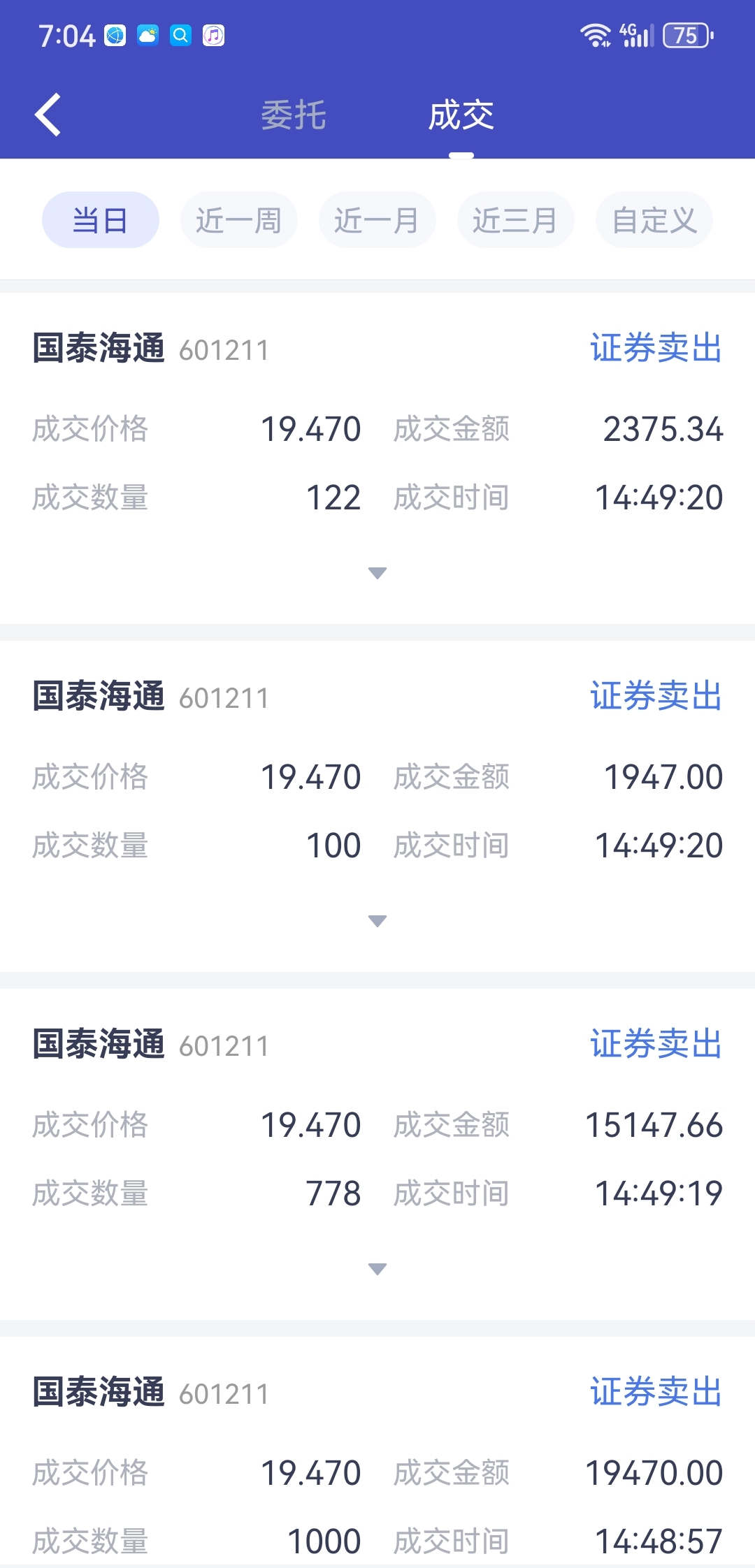Open the 1000-share 国泰海通 trade record
This screenshot has height=1568, width=755.
(377, 1452)
